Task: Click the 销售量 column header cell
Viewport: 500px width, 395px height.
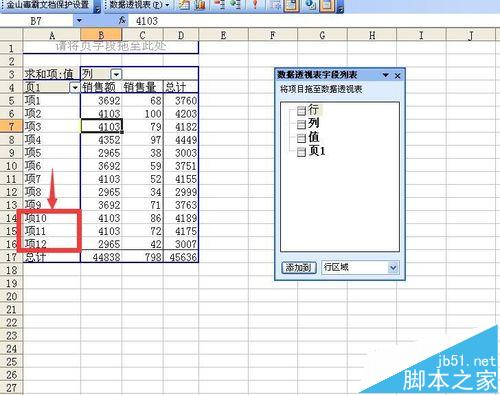Action: pos(142,87)
